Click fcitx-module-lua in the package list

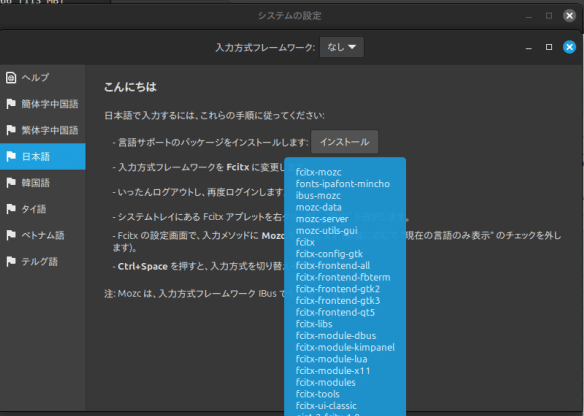(331, 359)
